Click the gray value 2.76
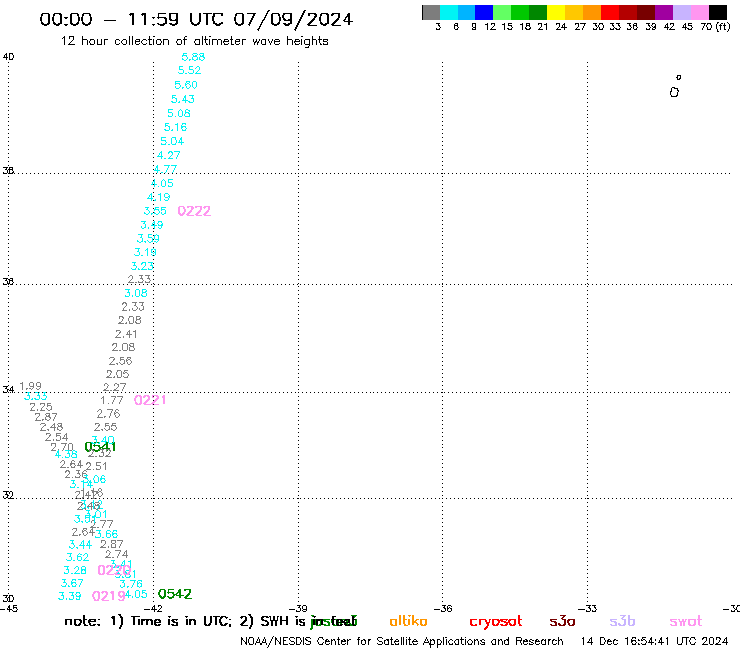The width and height of the screenshot is (740, 650). [109, 414]
